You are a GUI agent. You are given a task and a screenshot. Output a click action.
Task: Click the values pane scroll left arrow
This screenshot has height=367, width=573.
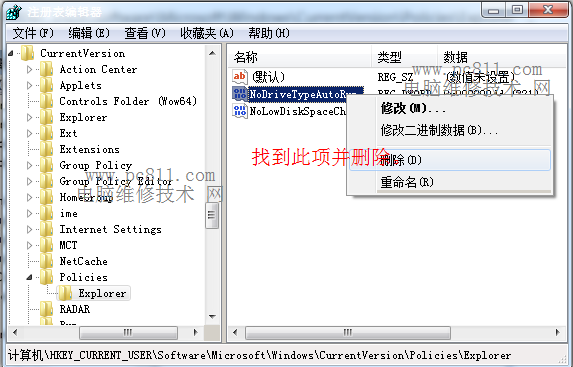(235, 332)
